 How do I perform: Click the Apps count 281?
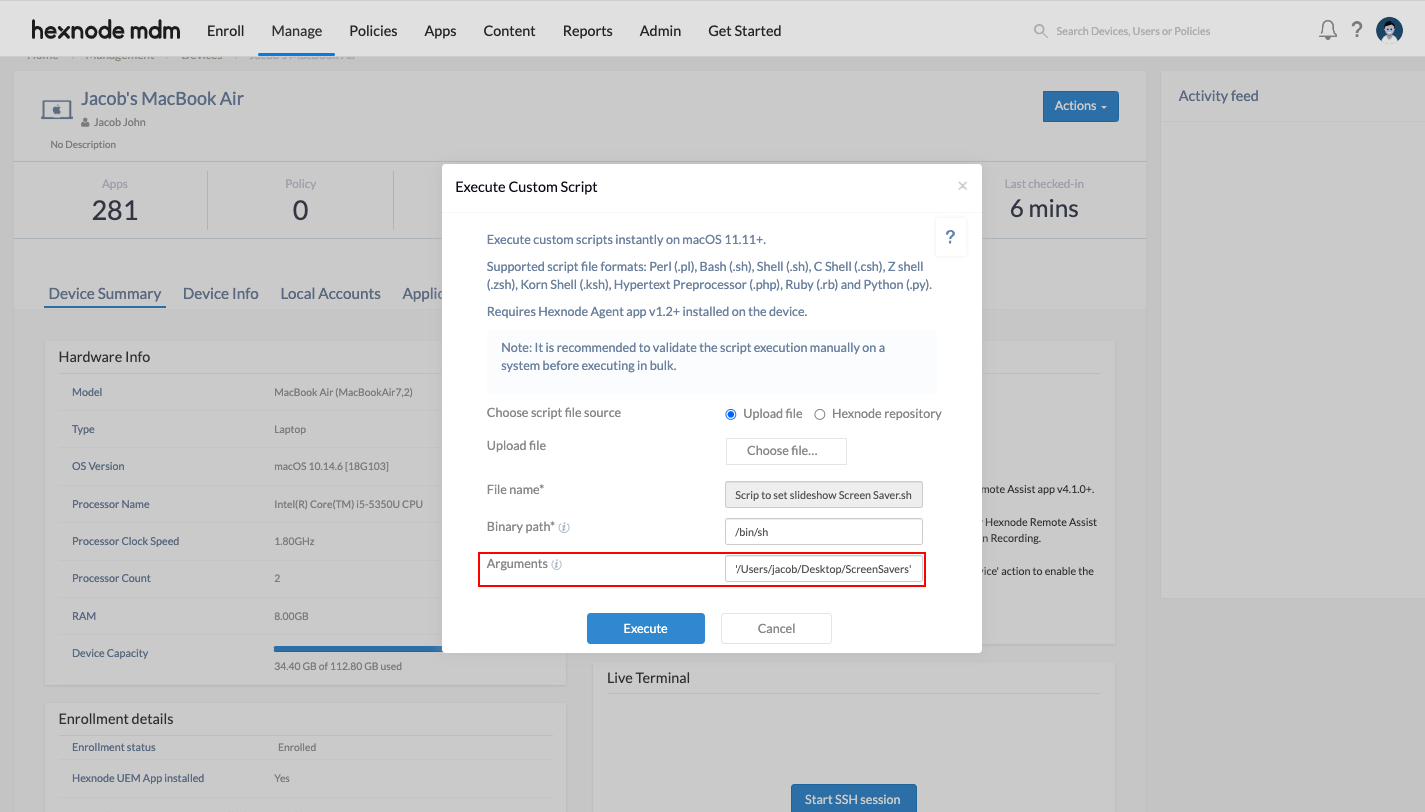click(x=115, y=210)
